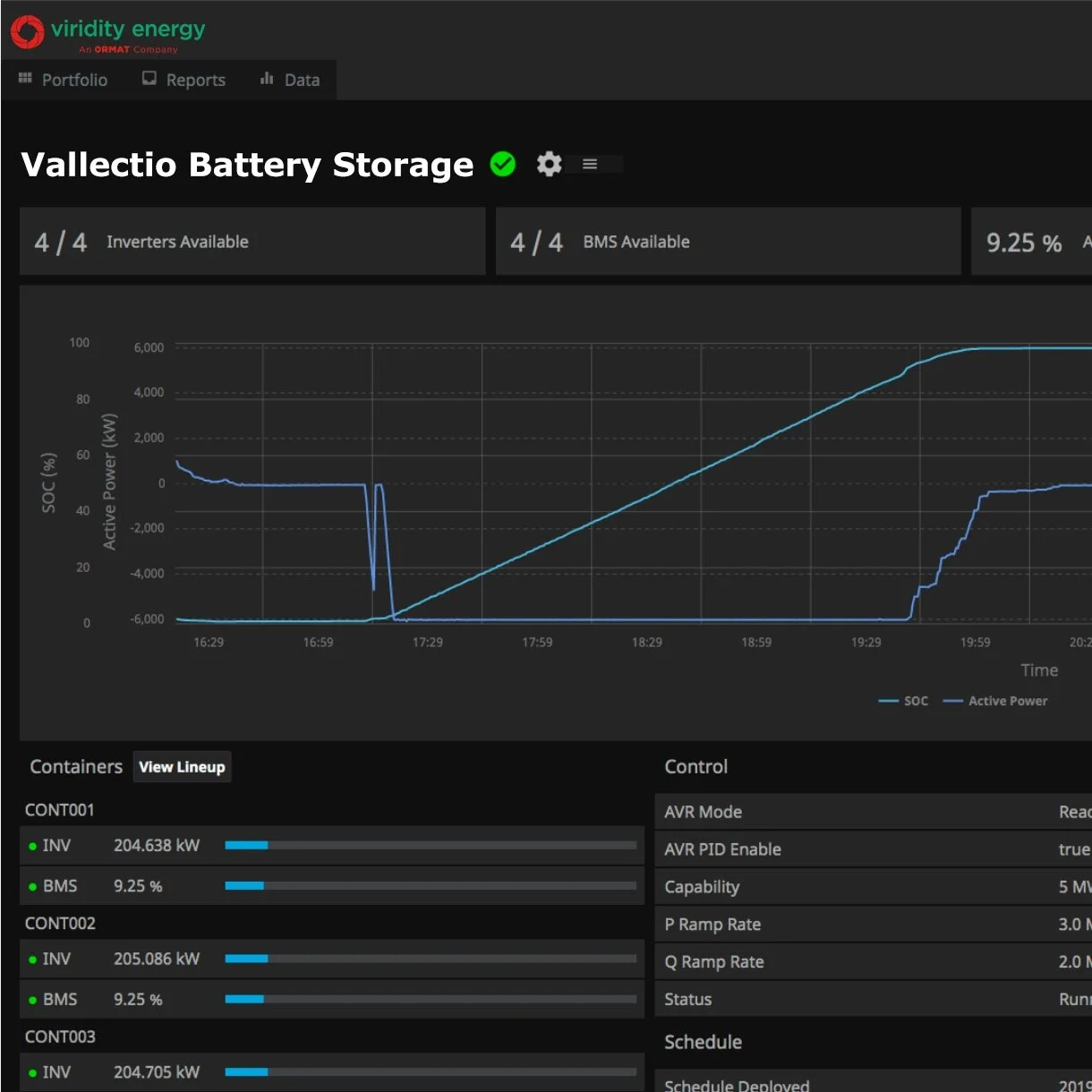1092x1092 pixels.
Task: Click the Portfolio grid icon
Action: click(25, 79)
